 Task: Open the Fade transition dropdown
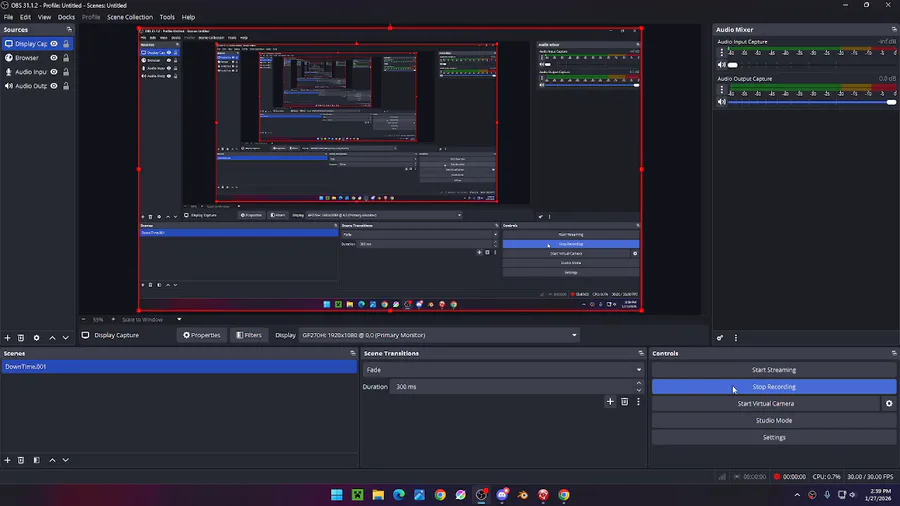click(x=503, y=369)
